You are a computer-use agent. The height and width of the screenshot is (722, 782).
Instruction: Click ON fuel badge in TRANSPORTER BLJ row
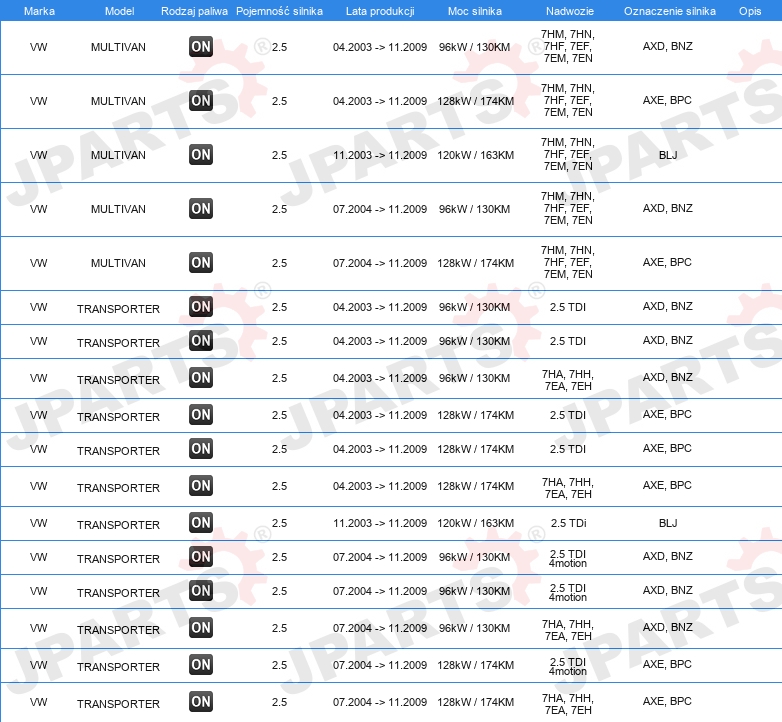(x=201, y=523)
